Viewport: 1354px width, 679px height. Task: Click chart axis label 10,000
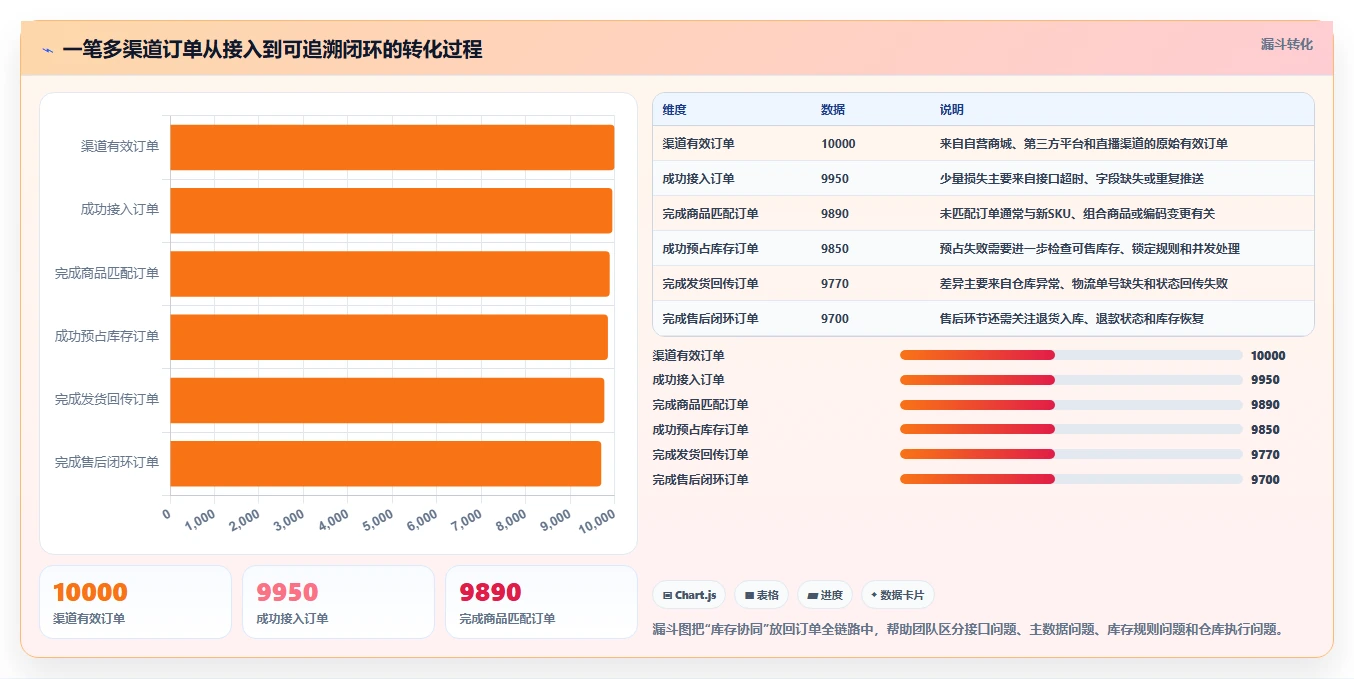coord(597,520)
